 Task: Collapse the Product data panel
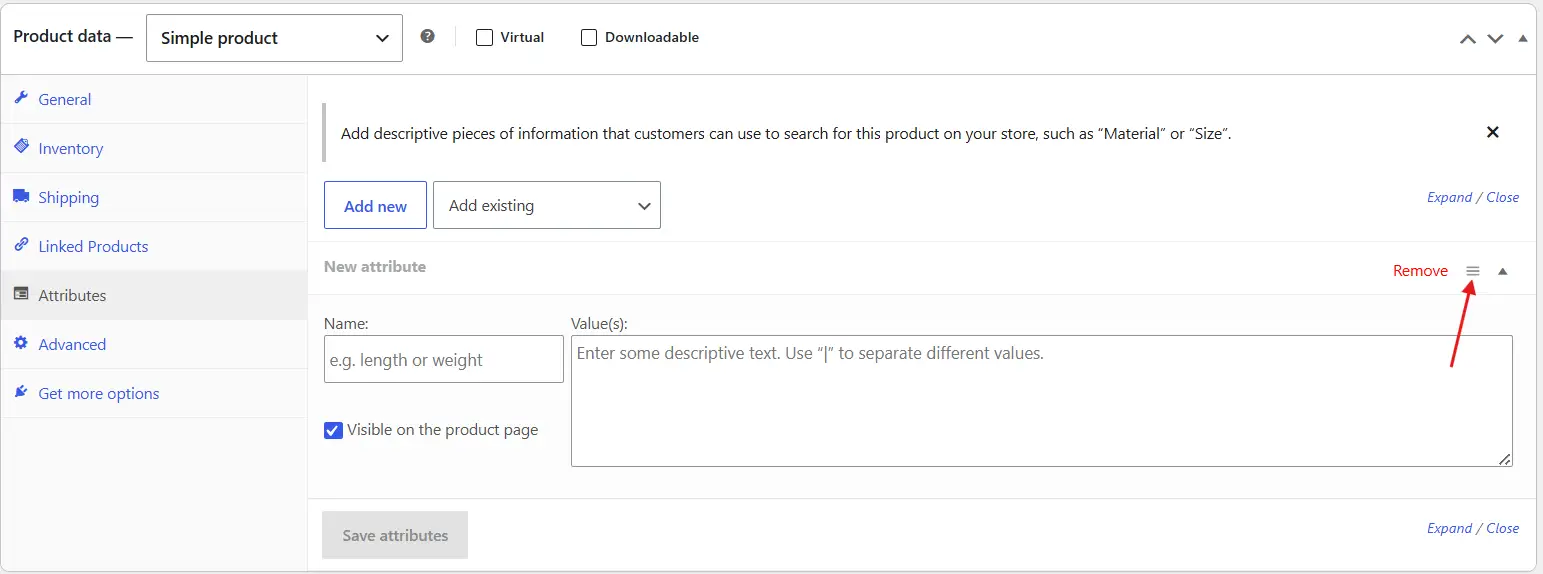1523,39
